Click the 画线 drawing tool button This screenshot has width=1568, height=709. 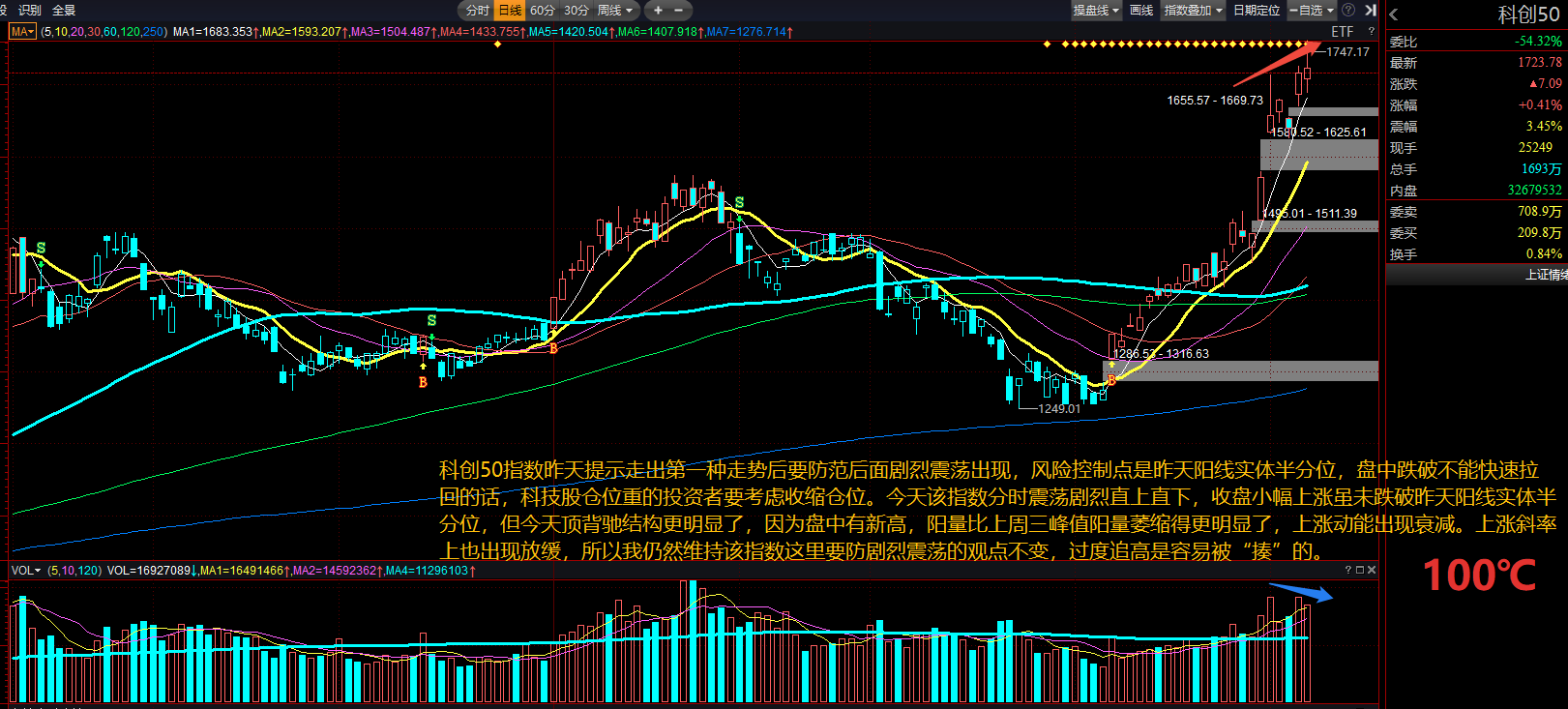point(1141,11)
